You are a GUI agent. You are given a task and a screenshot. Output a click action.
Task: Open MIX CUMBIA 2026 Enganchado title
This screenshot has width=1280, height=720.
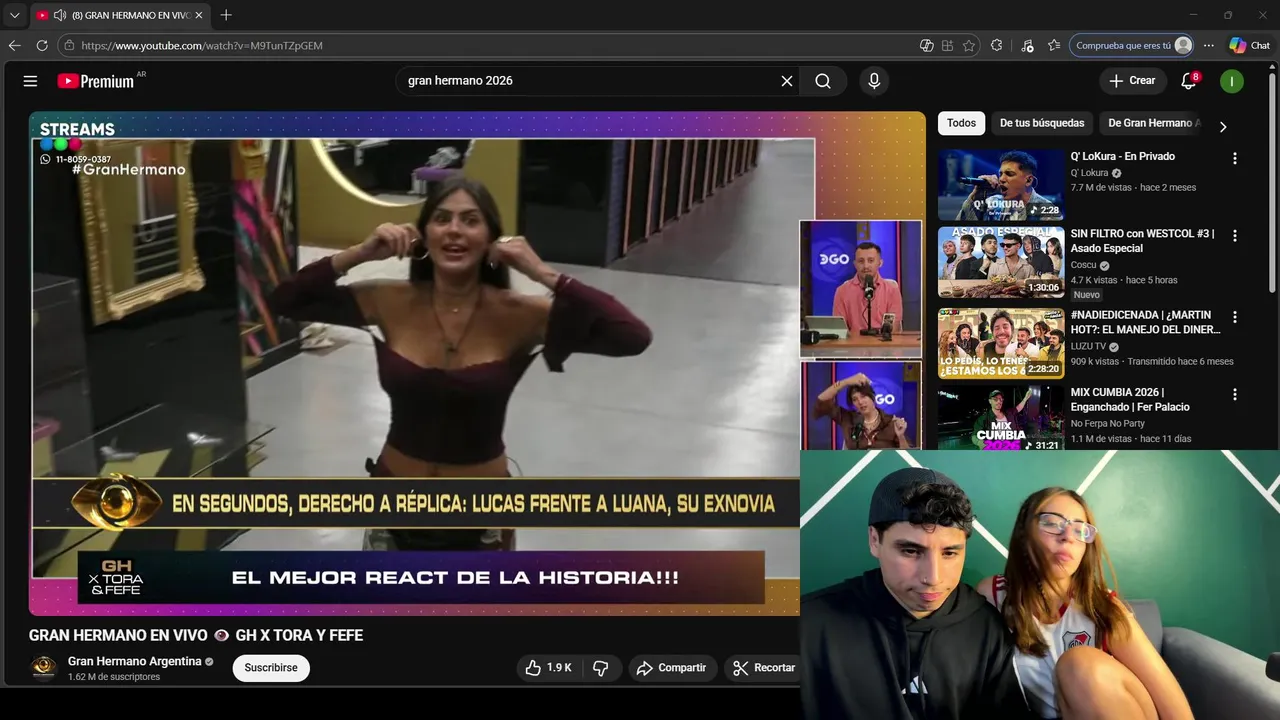(1130, 399)
